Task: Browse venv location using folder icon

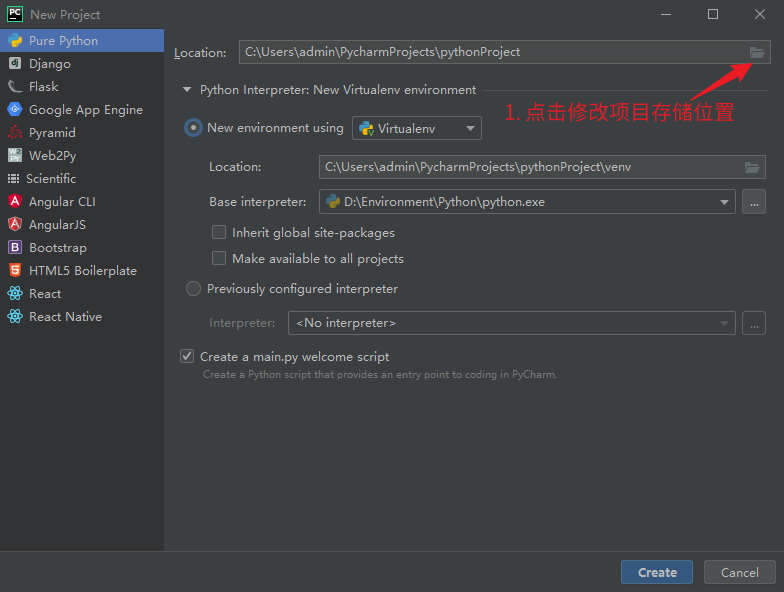Action: (x=752, y=167)
